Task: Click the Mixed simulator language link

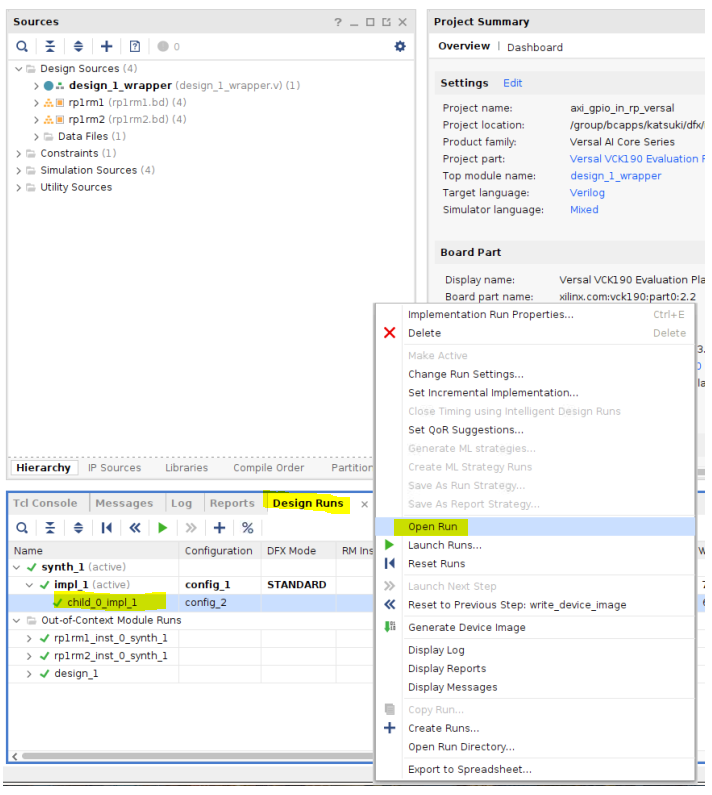Action: pos(584,209)
